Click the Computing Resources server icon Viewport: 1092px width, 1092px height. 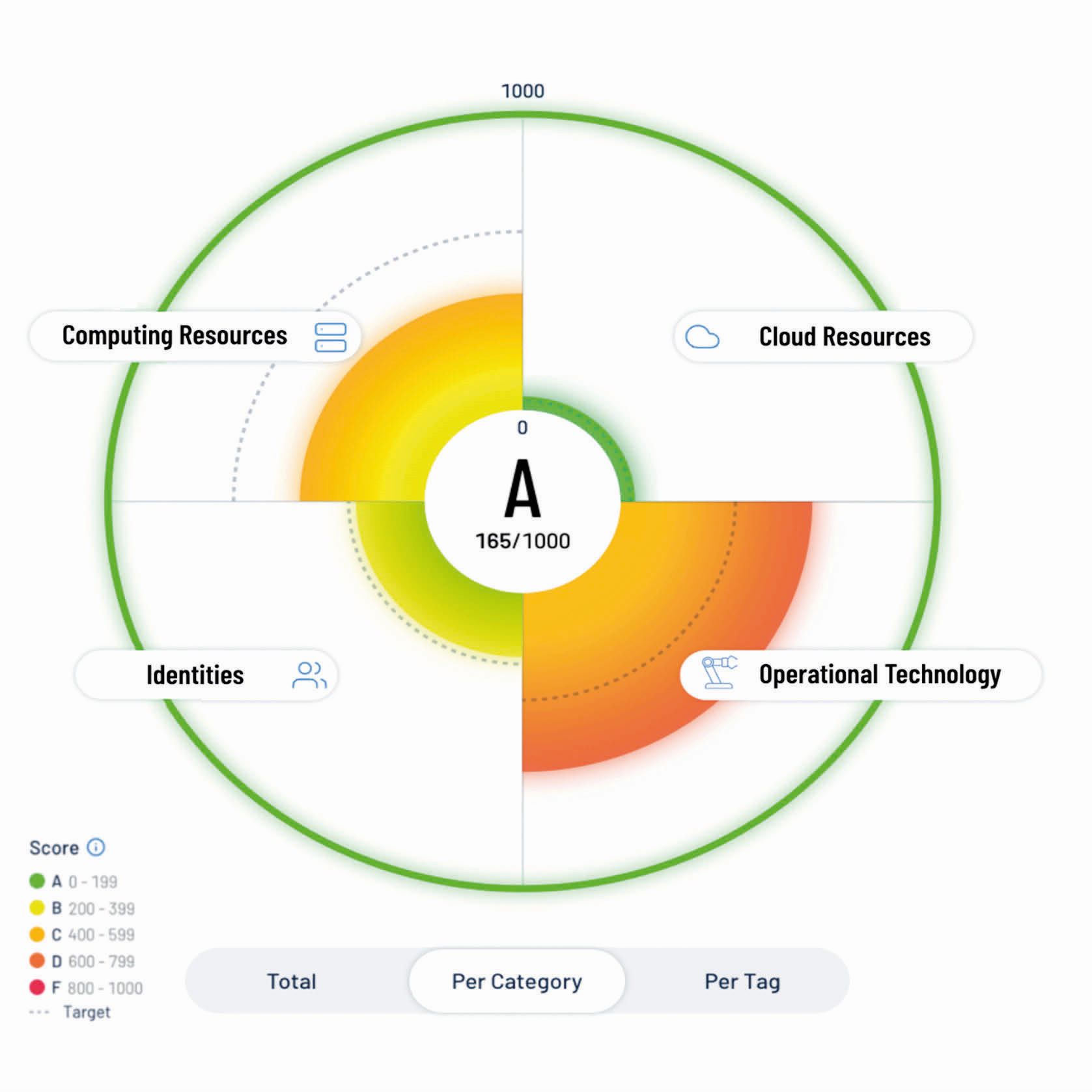pos(330,337)
